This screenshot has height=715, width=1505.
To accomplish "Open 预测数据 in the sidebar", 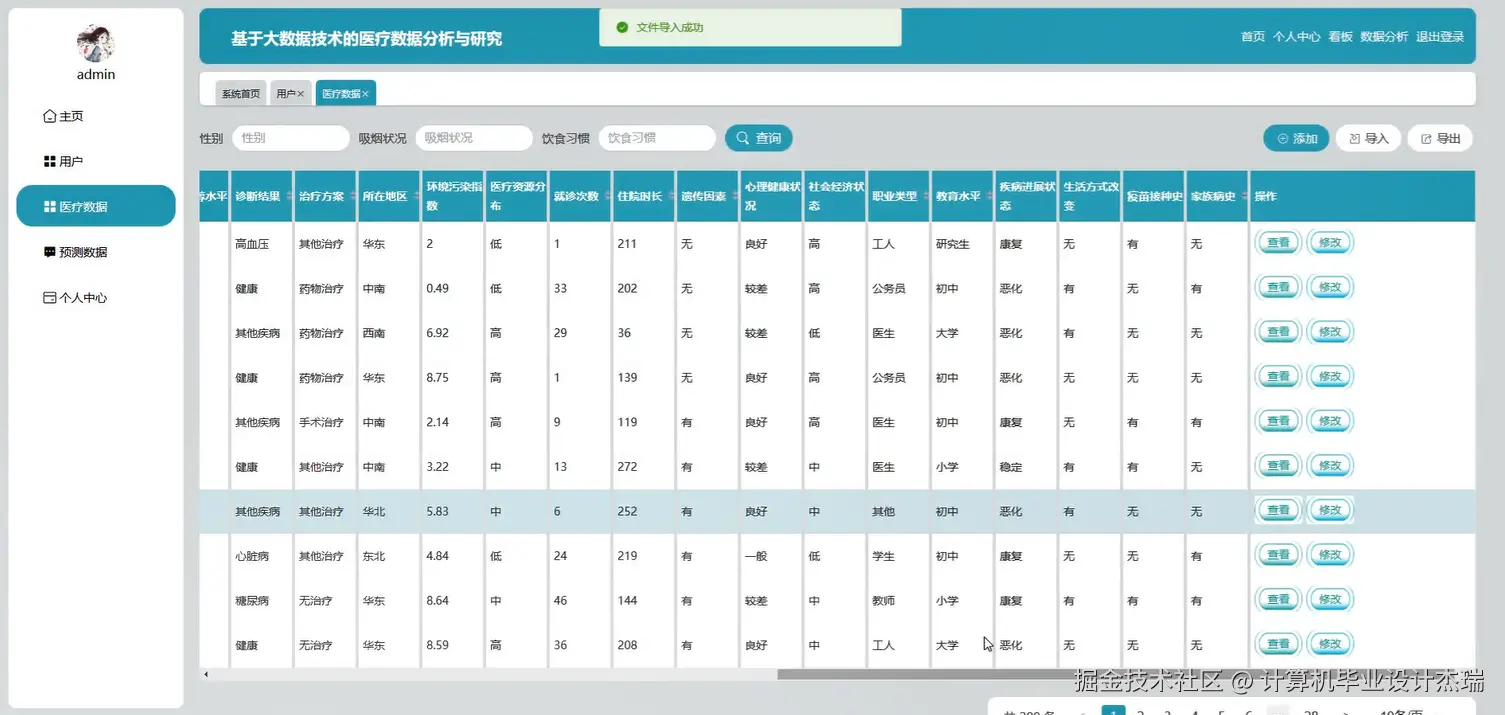I will [x=96, y=252].
